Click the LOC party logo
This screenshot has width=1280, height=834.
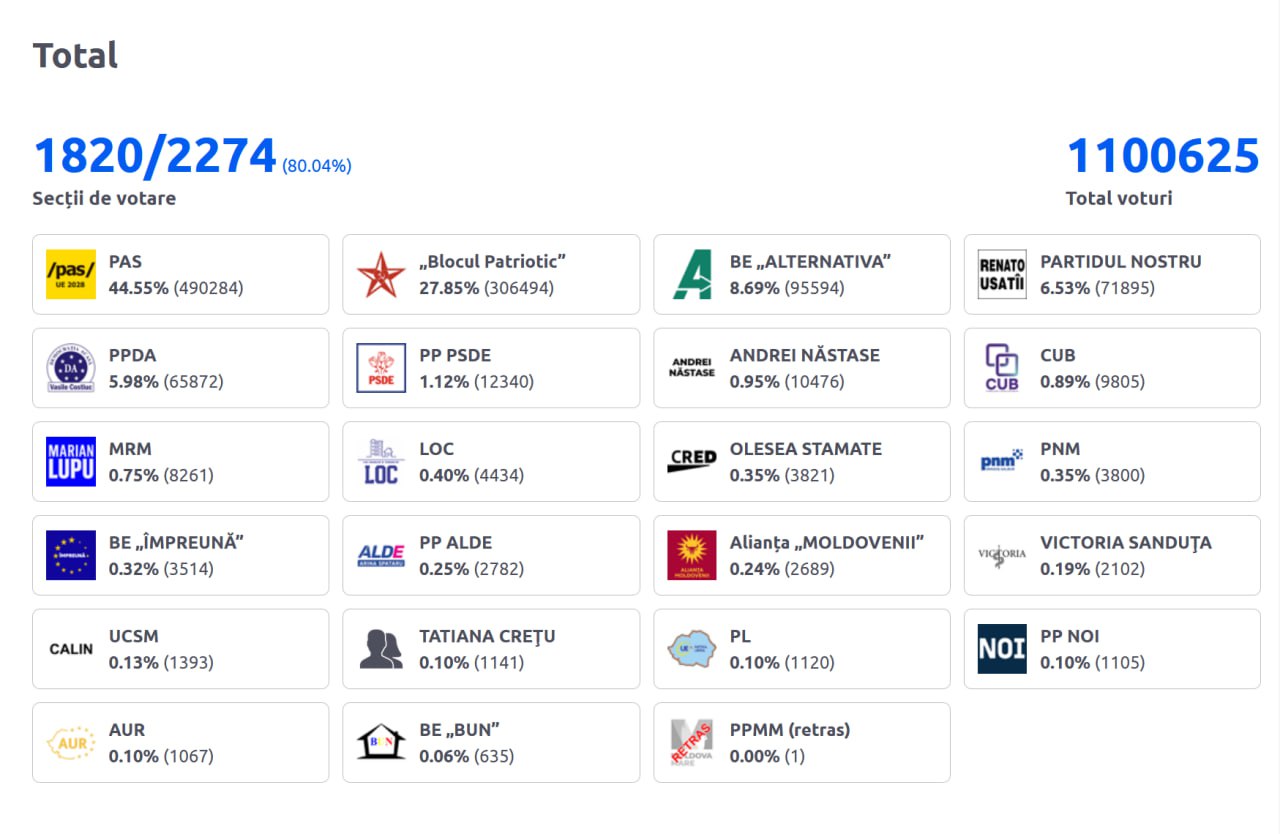coord(381,462)
